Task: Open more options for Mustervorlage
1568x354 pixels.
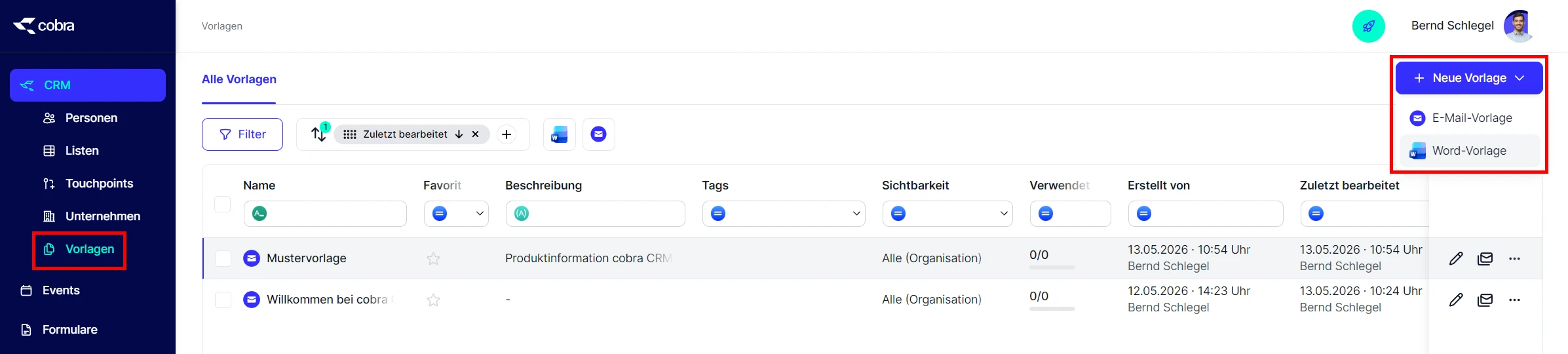Action: click(1514, 258)
